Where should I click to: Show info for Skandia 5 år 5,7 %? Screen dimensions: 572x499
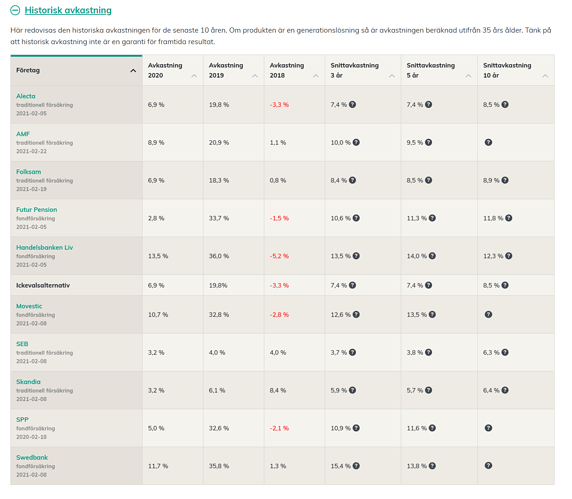tap(429, 390)
